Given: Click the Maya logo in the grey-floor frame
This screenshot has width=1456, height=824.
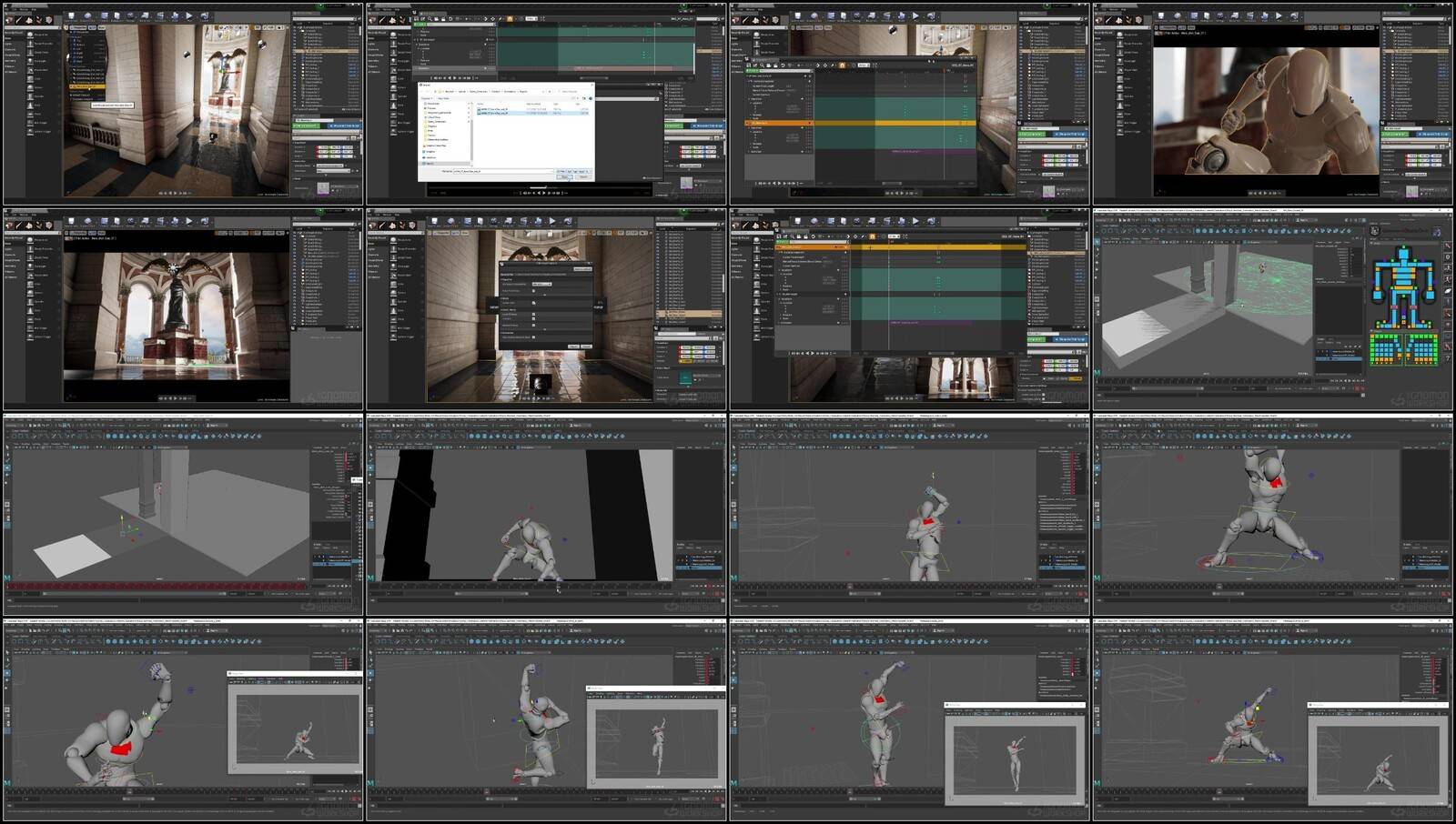Looking at the screenshot, I should 7,577.
